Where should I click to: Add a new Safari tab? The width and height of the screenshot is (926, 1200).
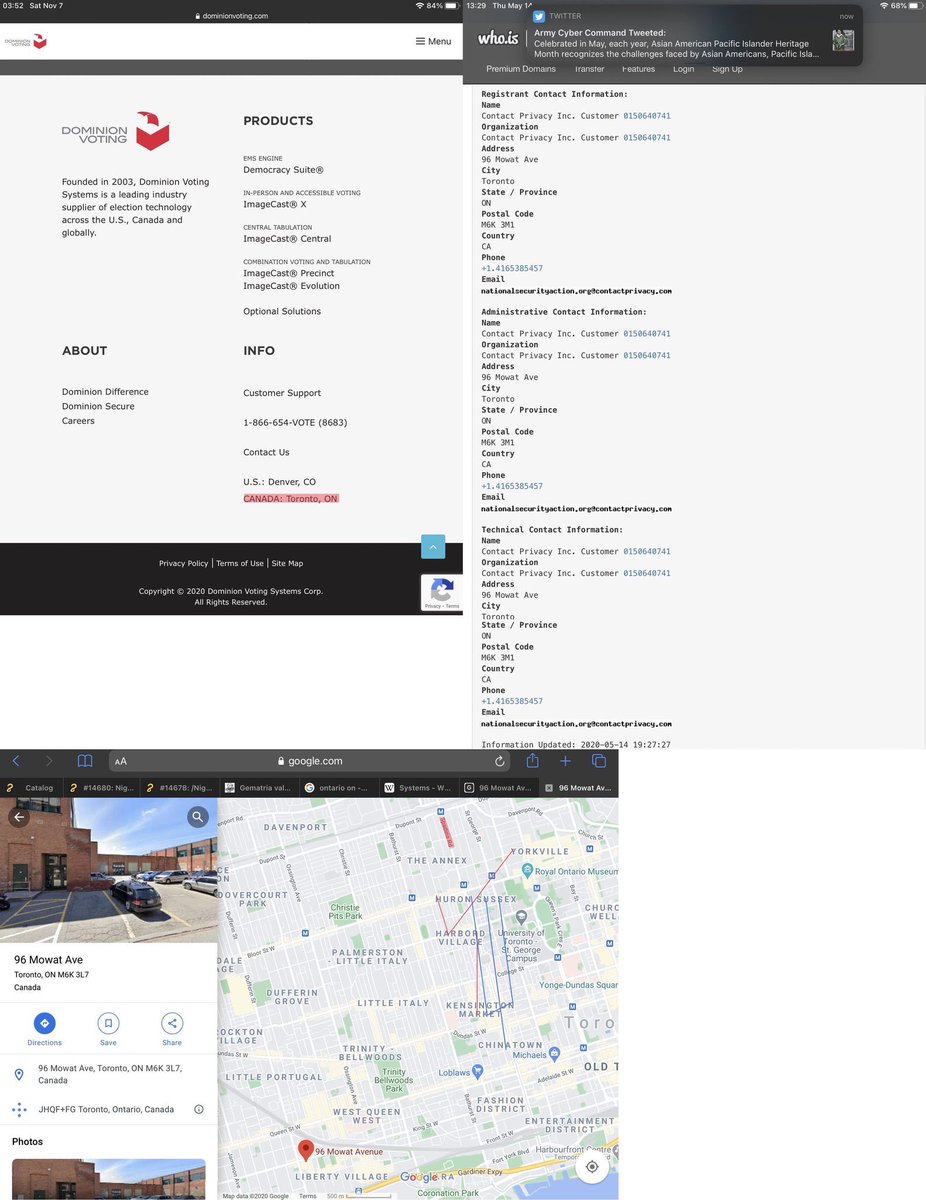pyautogui.click(x=565, y=761)
